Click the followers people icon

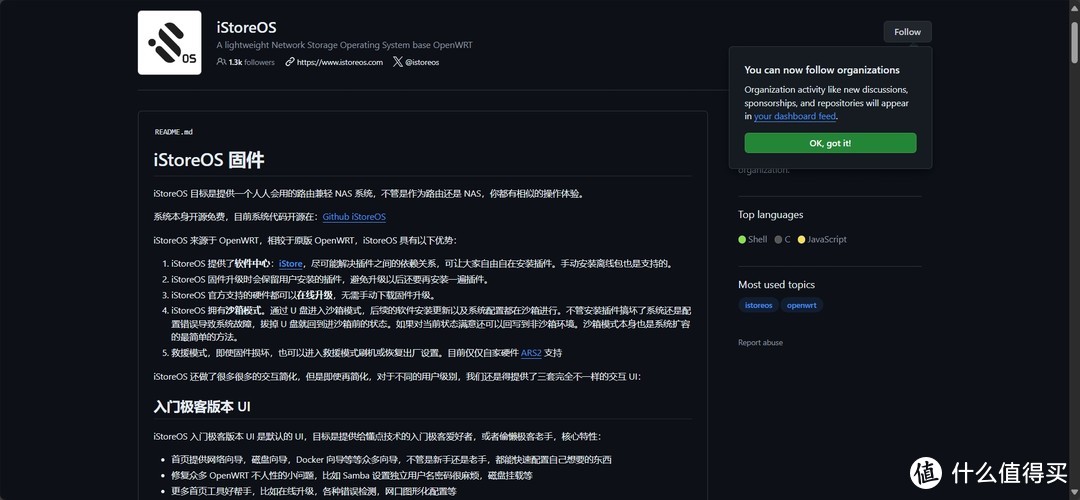tap(221, 62)
